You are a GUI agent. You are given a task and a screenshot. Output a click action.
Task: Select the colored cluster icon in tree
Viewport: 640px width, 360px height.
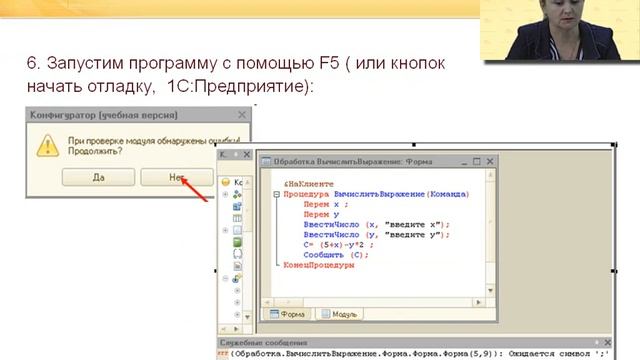point(237,194)
